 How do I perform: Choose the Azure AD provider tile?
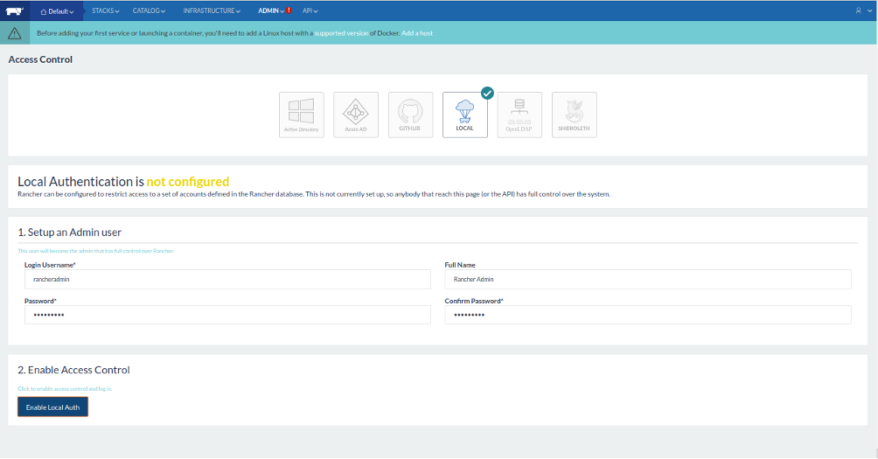click(x=356, y=115)
